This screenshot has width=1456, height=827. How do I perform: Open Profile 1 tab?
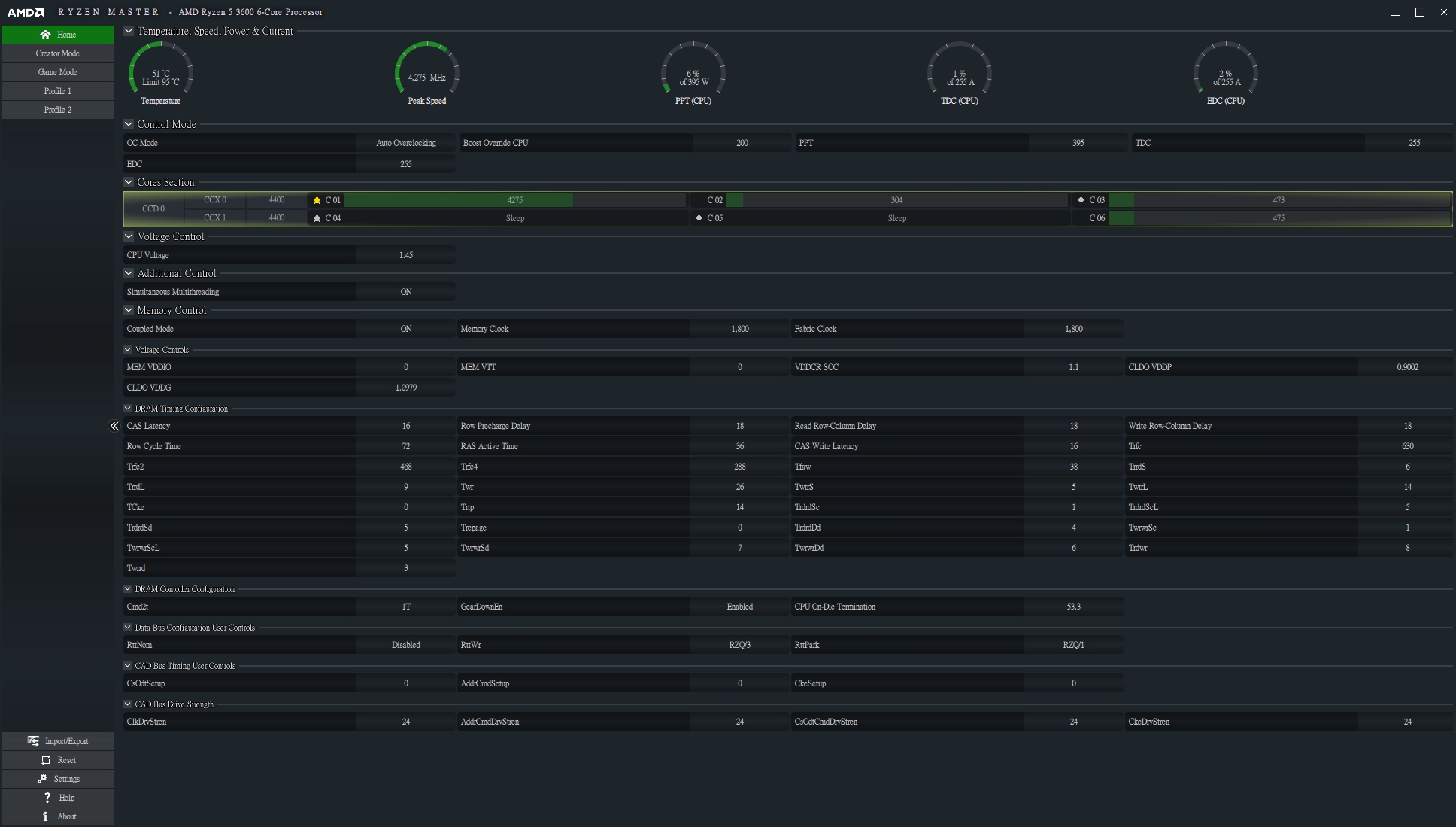click(58, 91)
